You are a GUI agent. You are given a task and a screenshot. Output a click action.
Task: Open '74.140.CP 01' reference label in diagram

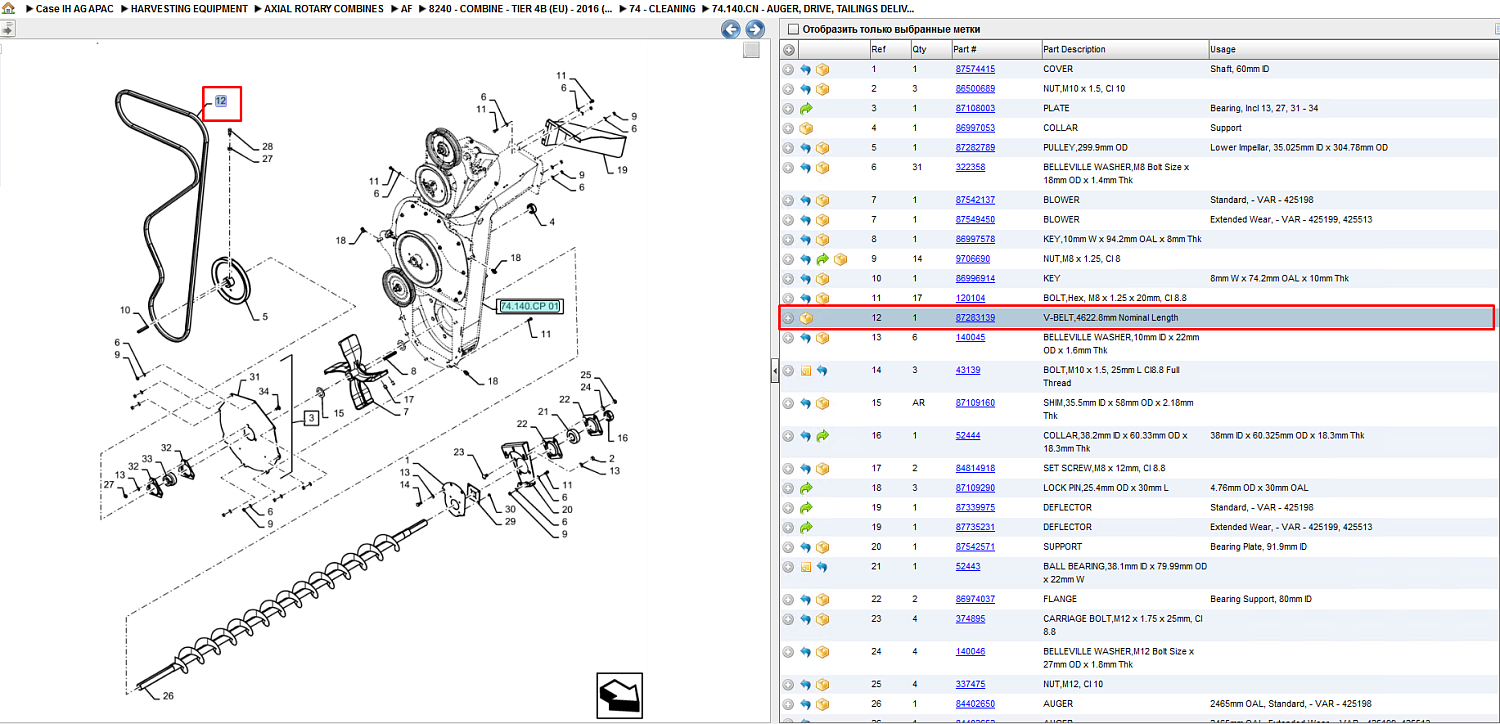(x=531, y=306)
